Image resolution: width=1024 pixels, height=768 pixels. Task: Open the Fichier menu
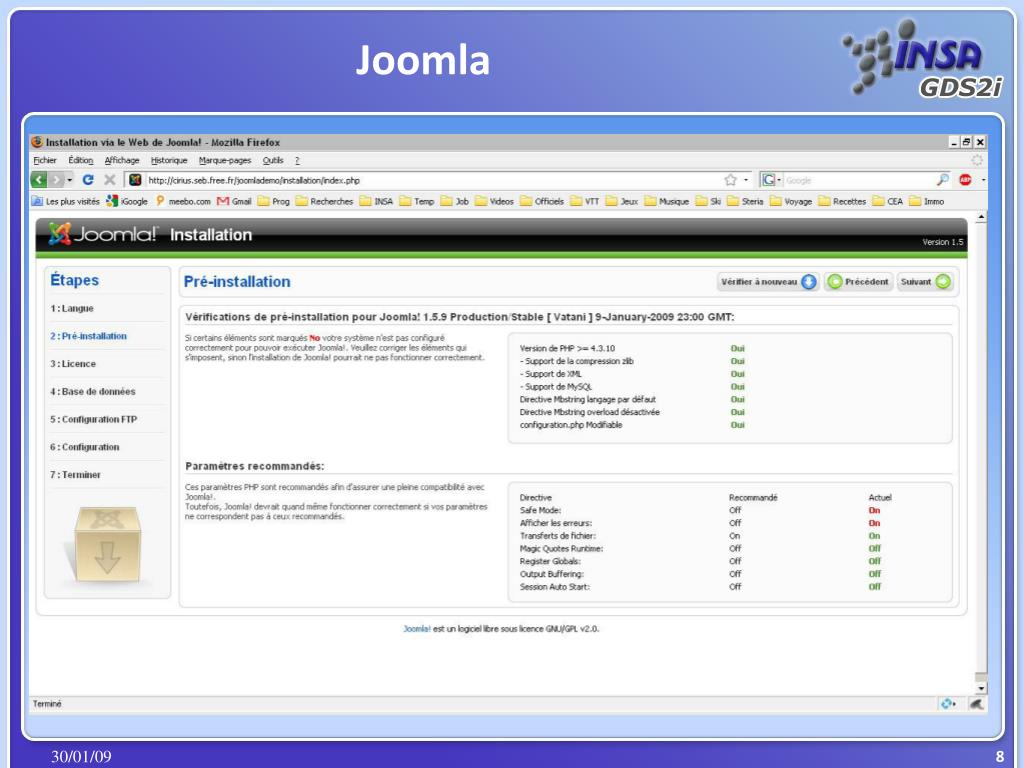tap(45, 160)
